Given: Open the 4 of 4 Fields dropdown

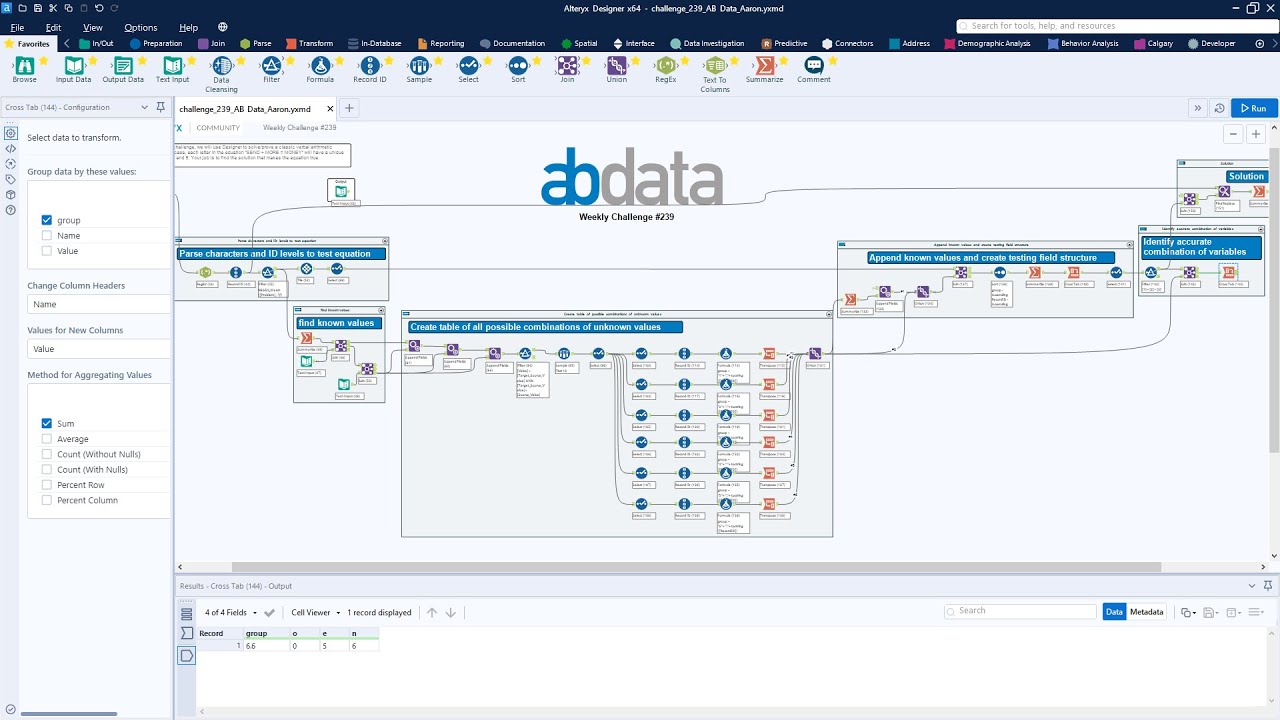Looking at the screenshot, I should pos(231,612).
